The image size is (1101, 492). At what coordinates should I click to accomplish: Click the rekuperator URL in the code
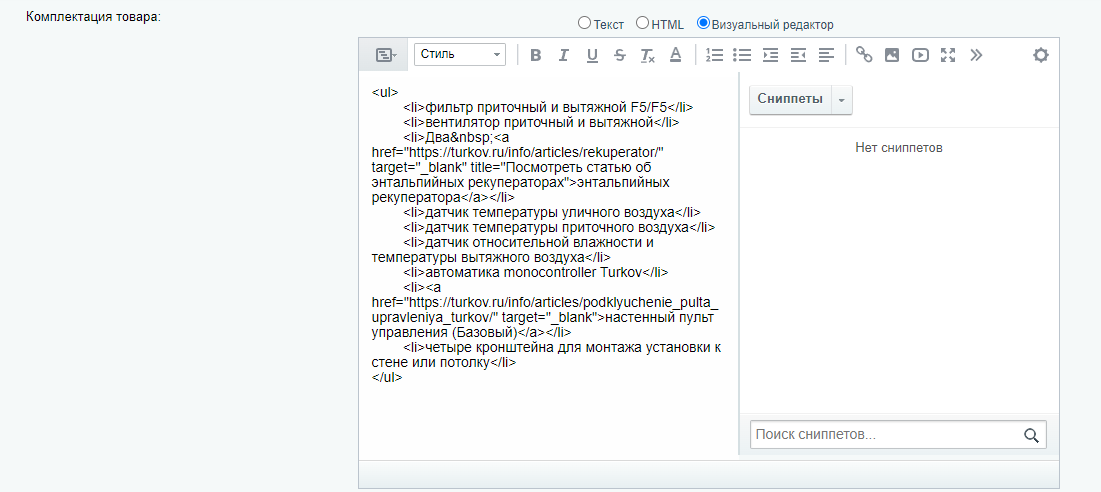pyautogui.click(x=535, y=152)
